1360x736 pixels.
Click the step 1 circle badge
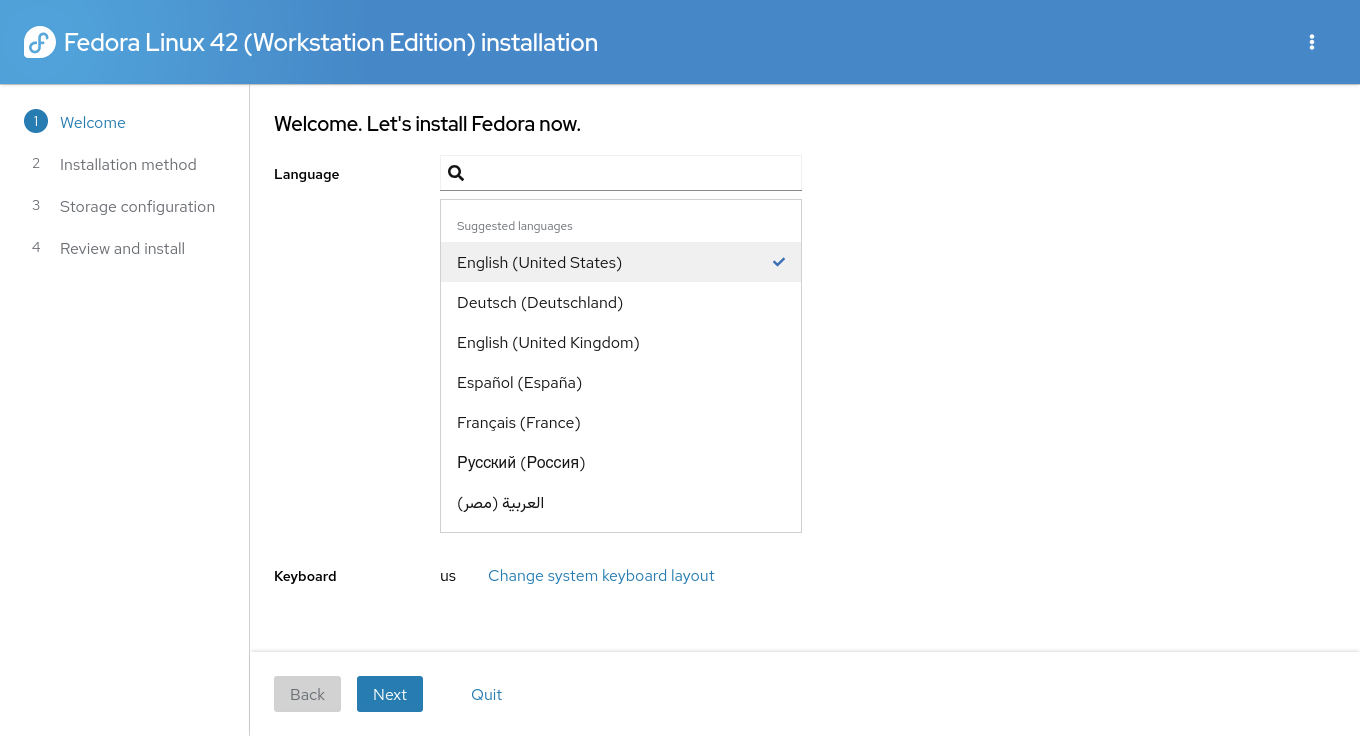(x=35, y=122)
